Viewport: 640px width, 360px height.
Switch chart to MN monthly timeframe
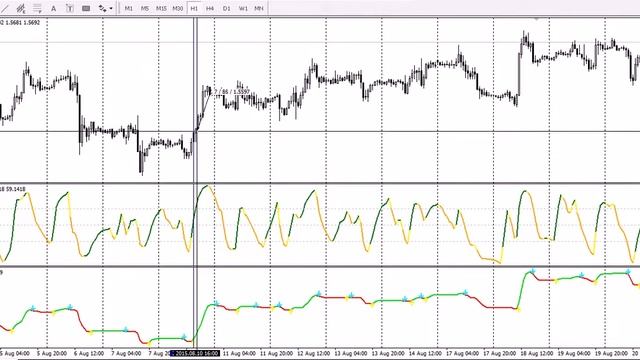point(259,8)
